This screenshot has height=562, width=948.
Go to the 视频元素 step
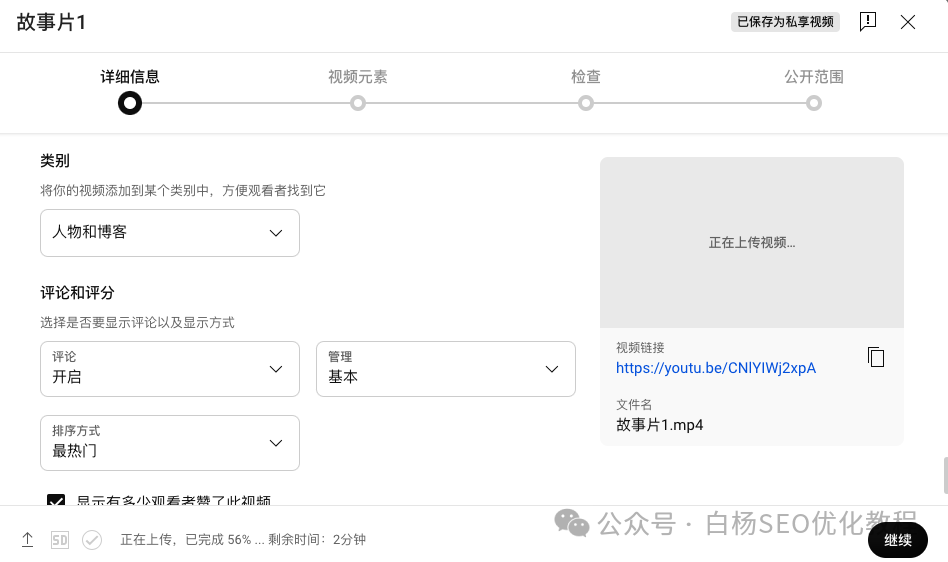click(x=357, y=103)
